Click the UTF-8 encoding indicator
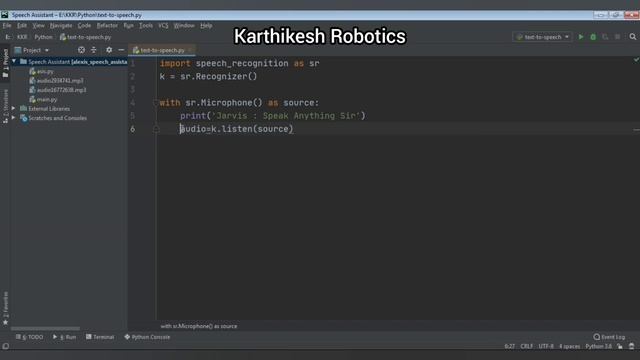This screenshot has width=640, height=360. click(546, 346)
